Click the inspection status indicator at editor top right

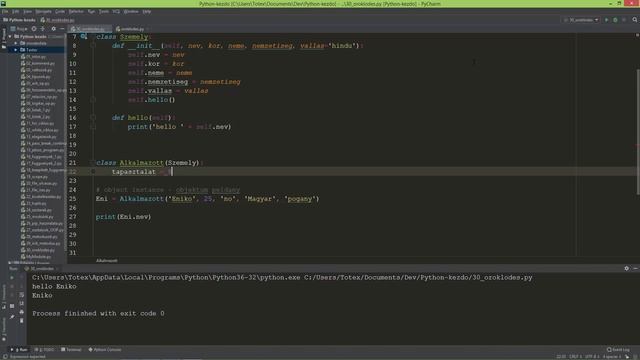point(637,36)
